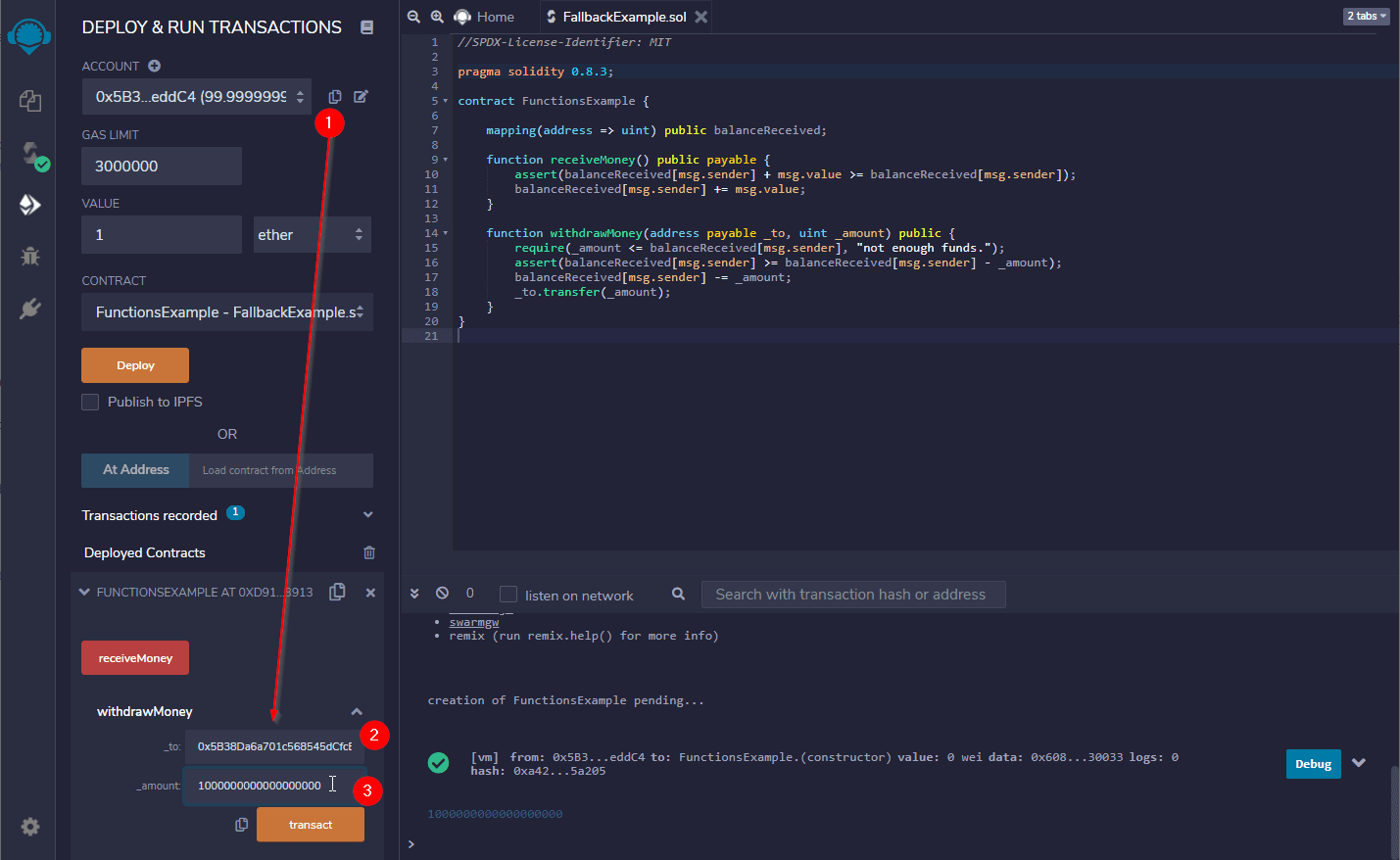Click the transaction hash search field
Screen dimensions: 1400x860
click(853, 595)
